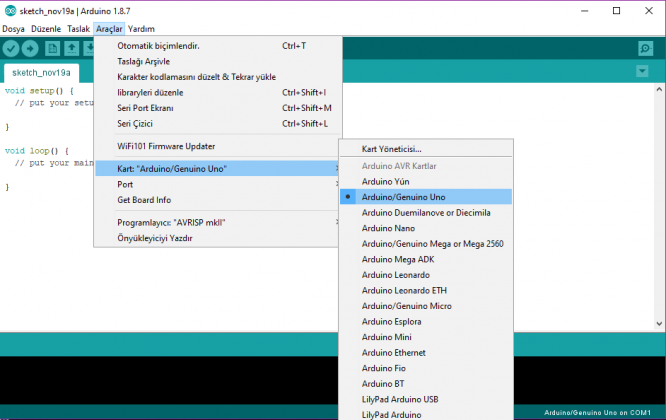
Task: Open Kart Yöneticisi... board manager
Action: coord(391,148)
